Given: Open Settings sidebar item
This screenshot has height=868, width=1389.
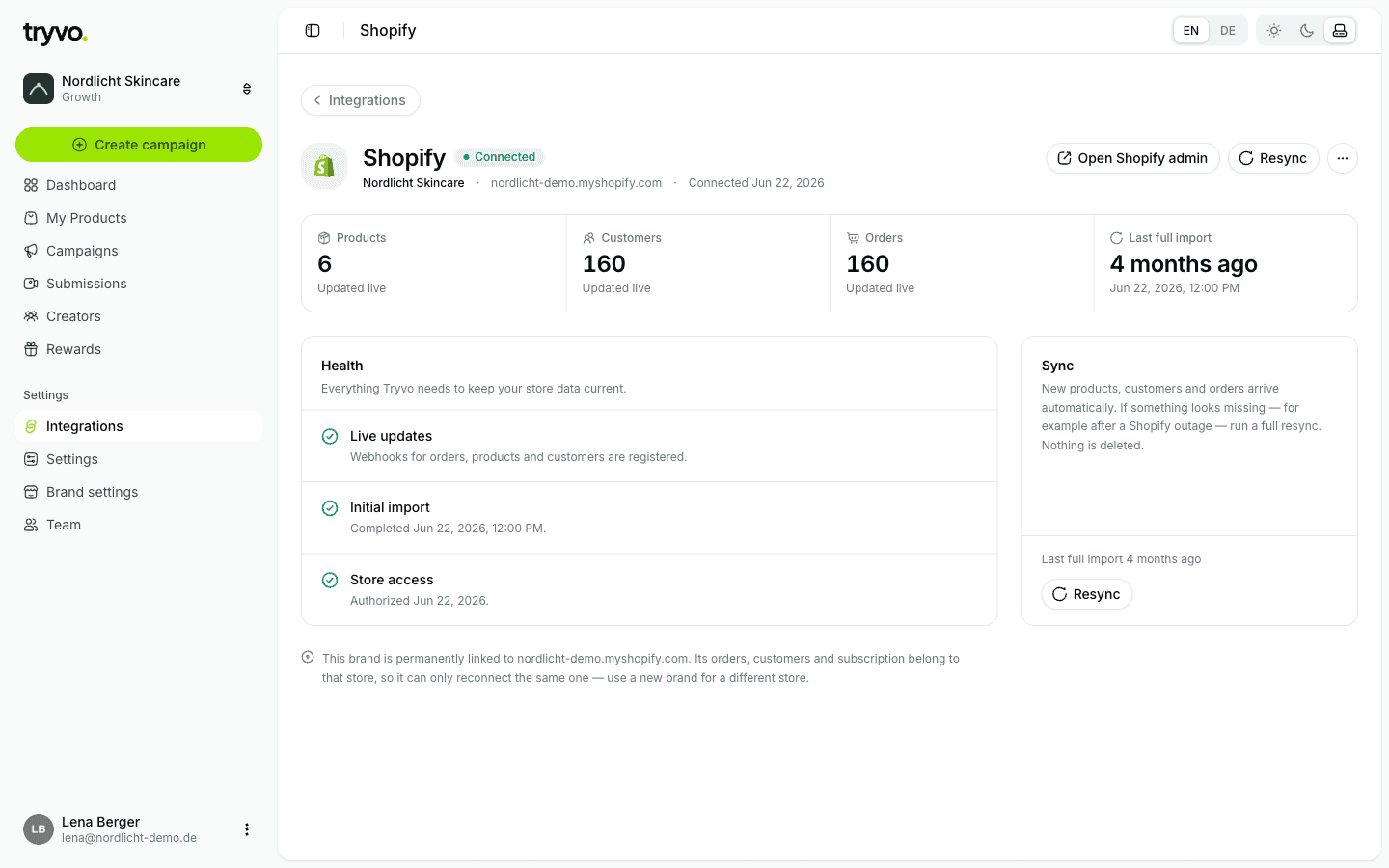Looking at the screenshot, I should tap(139, 459).
